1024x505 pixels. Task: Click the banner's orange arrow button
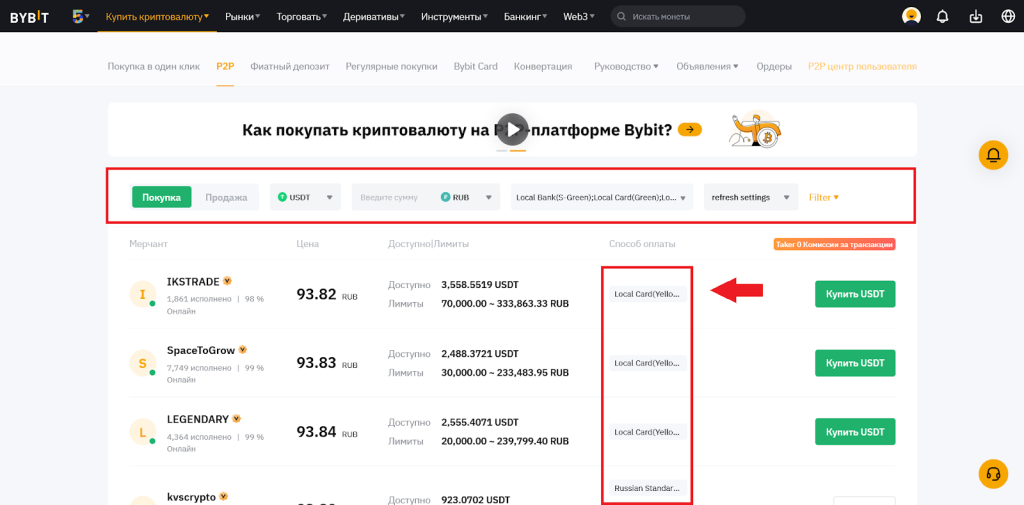click(689, 129)
